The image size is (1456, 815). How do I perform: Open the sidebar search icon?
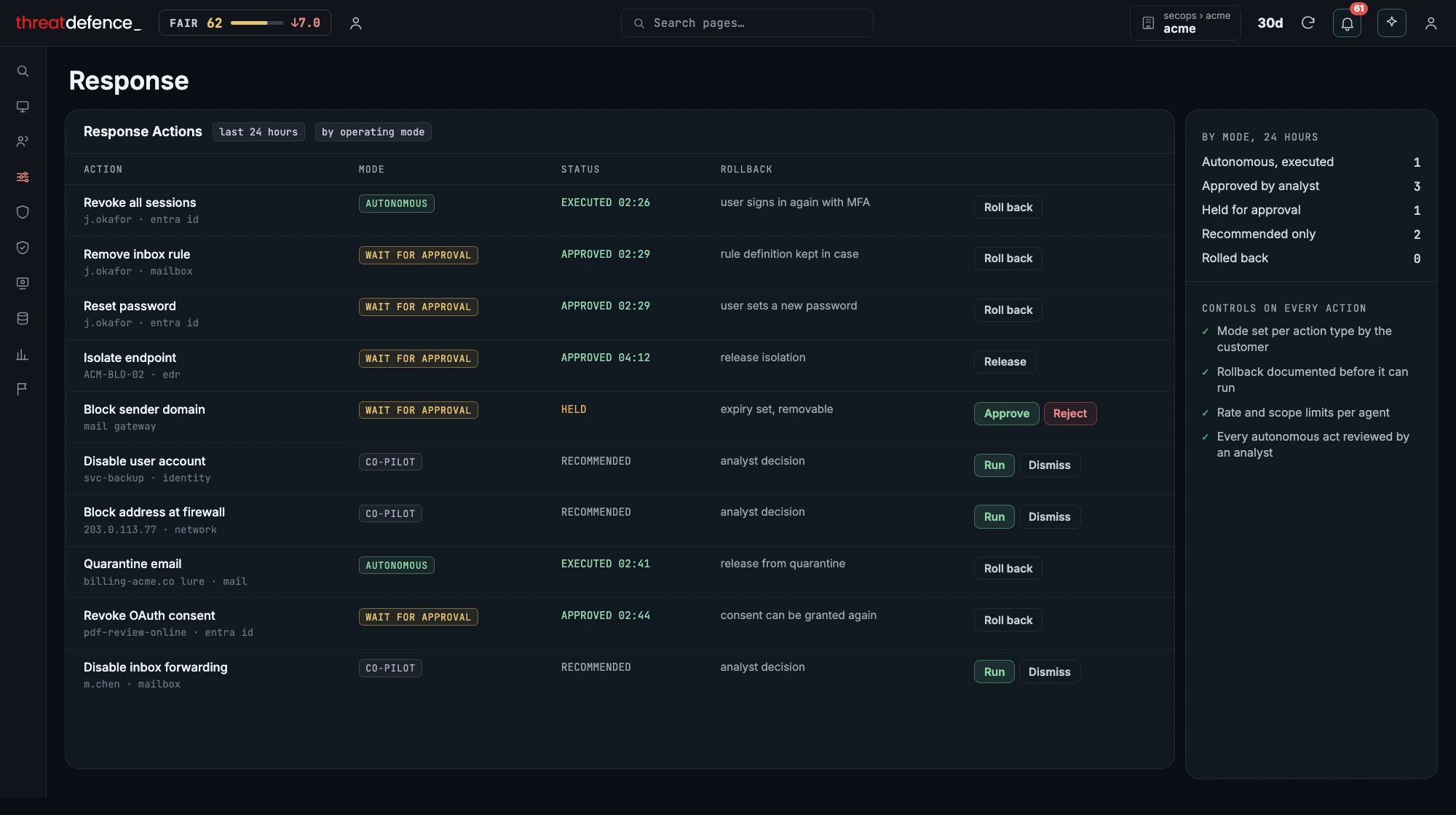pos(23,71)
